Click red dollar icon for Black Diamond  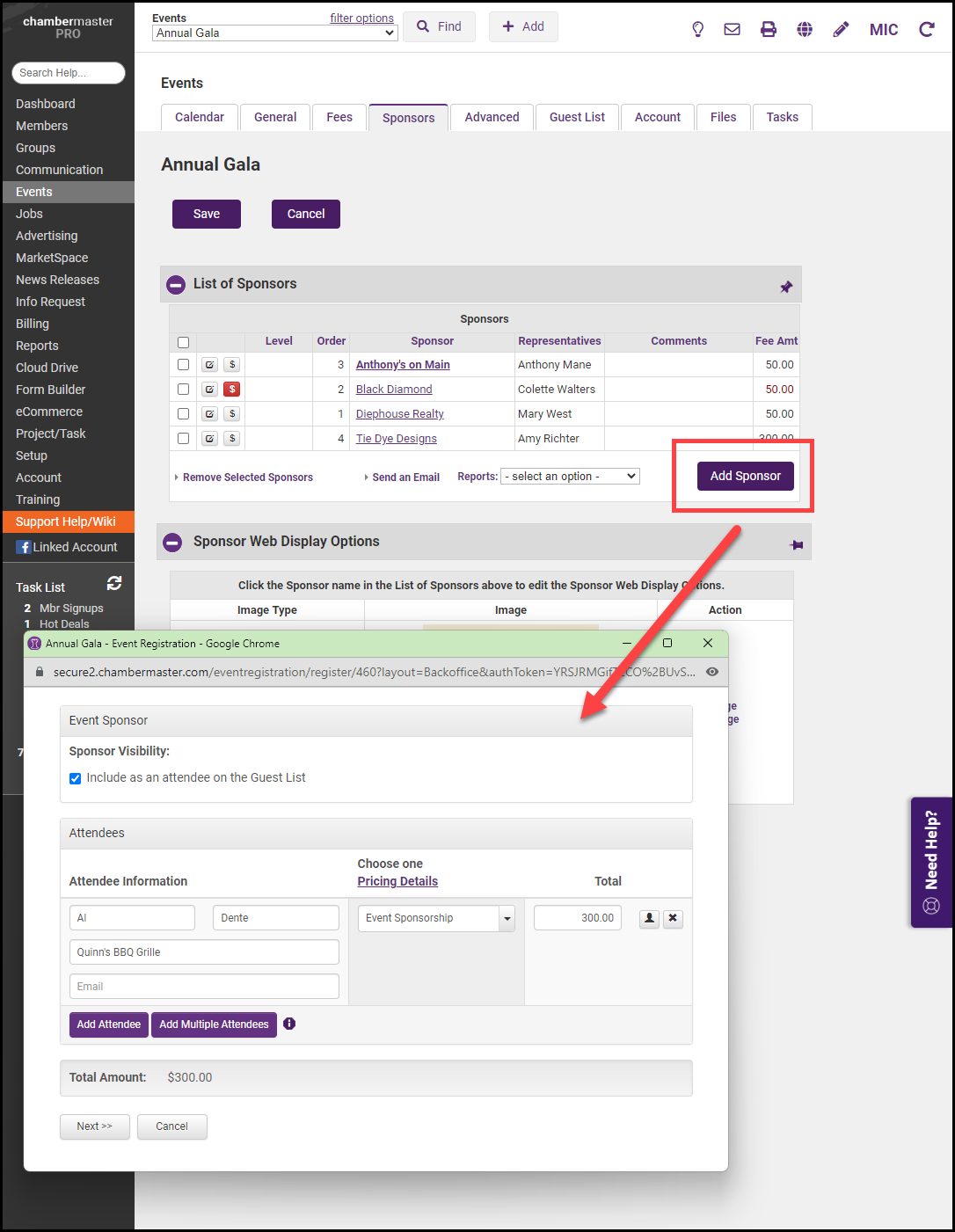point(232,390)
